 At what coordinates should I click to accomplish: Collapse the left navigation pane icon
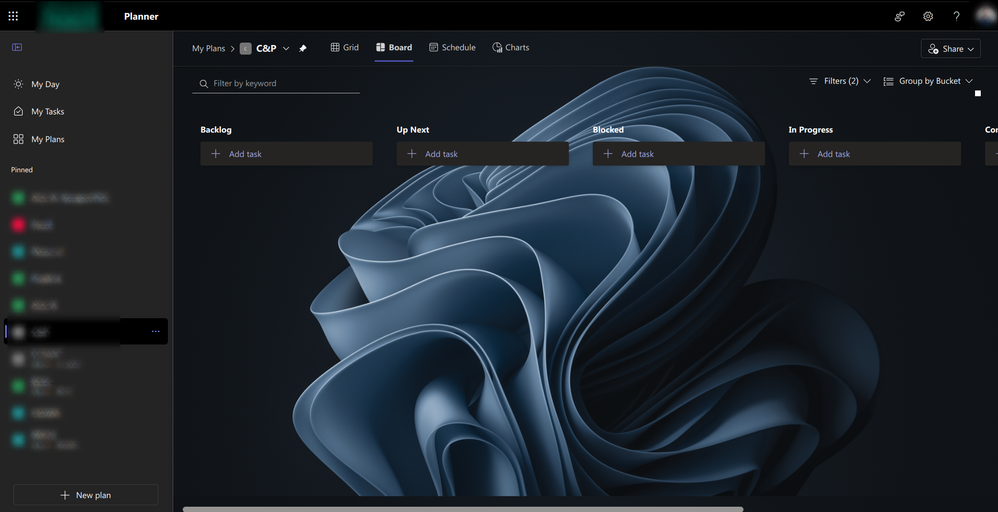coord(17,47)
